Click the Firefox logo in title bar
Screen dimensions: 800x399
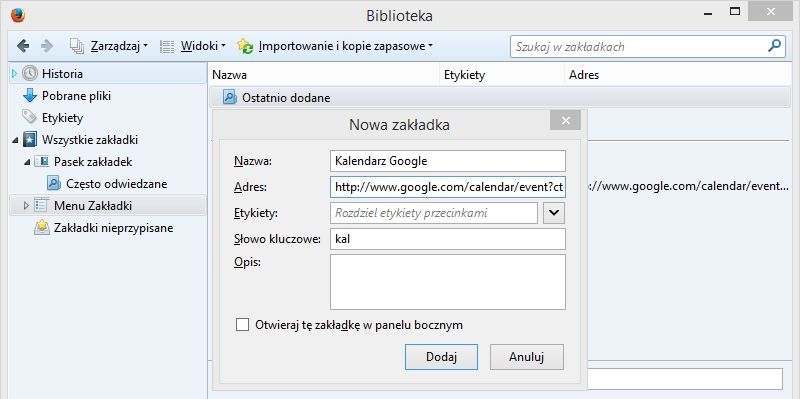pos(17,15)
